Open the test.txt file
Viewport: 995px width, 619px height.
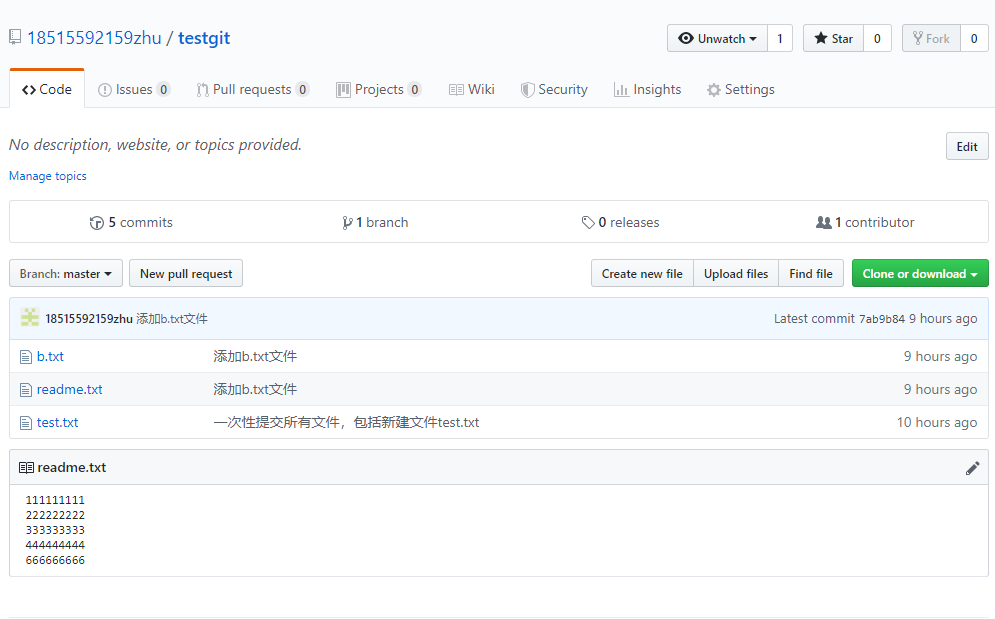pos(58,423)
